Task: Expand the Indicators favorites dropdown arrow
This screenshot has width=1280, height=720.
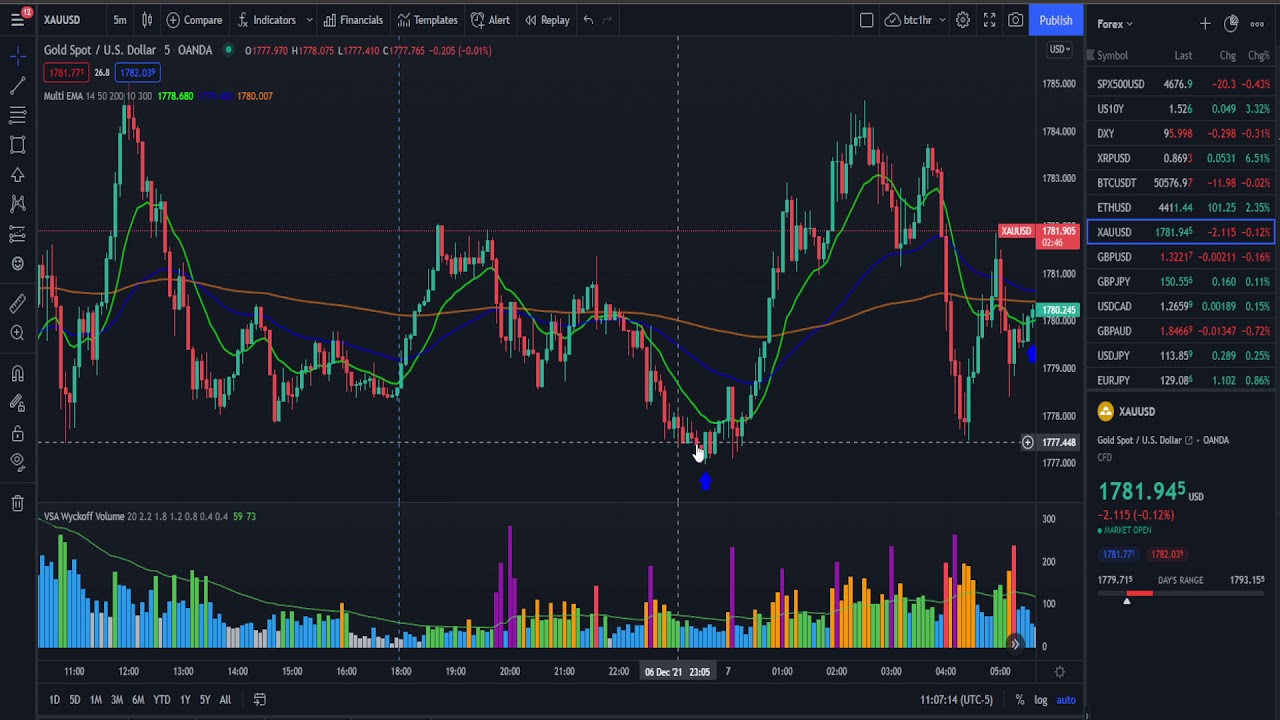Action: (309, 20)
